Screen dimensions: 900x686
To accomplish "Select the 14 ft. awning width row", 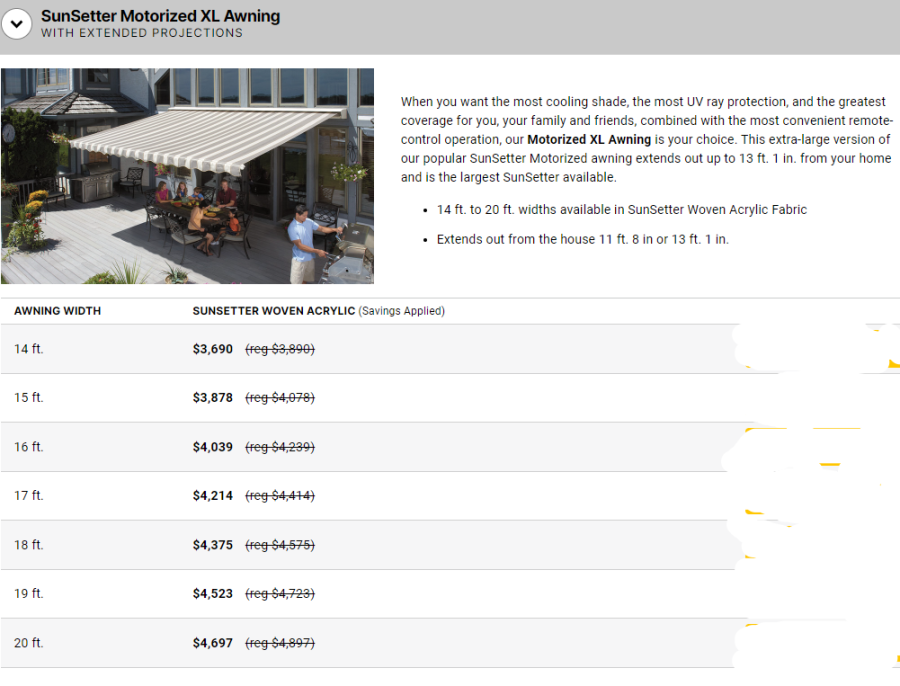I will pyautogui.click(x=29, y=349).
